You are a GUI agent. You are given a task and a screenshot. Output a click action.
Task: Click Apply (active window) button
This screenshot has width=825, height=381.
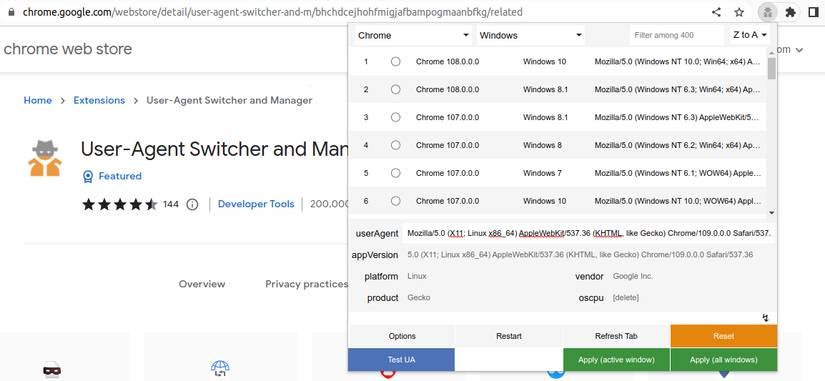coord(616,360)
